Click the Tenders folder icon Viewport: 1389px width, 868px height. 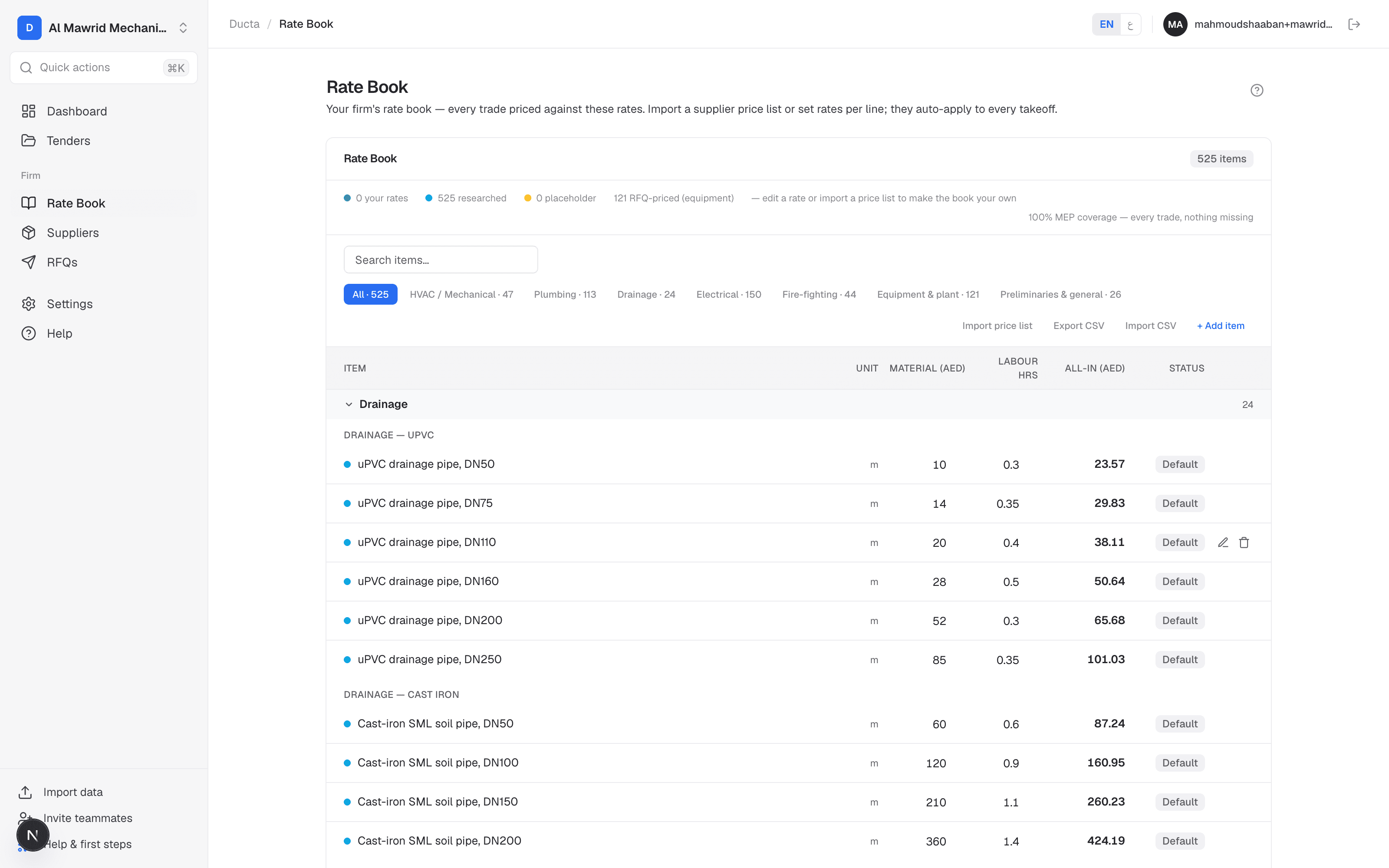click(28, 140)
